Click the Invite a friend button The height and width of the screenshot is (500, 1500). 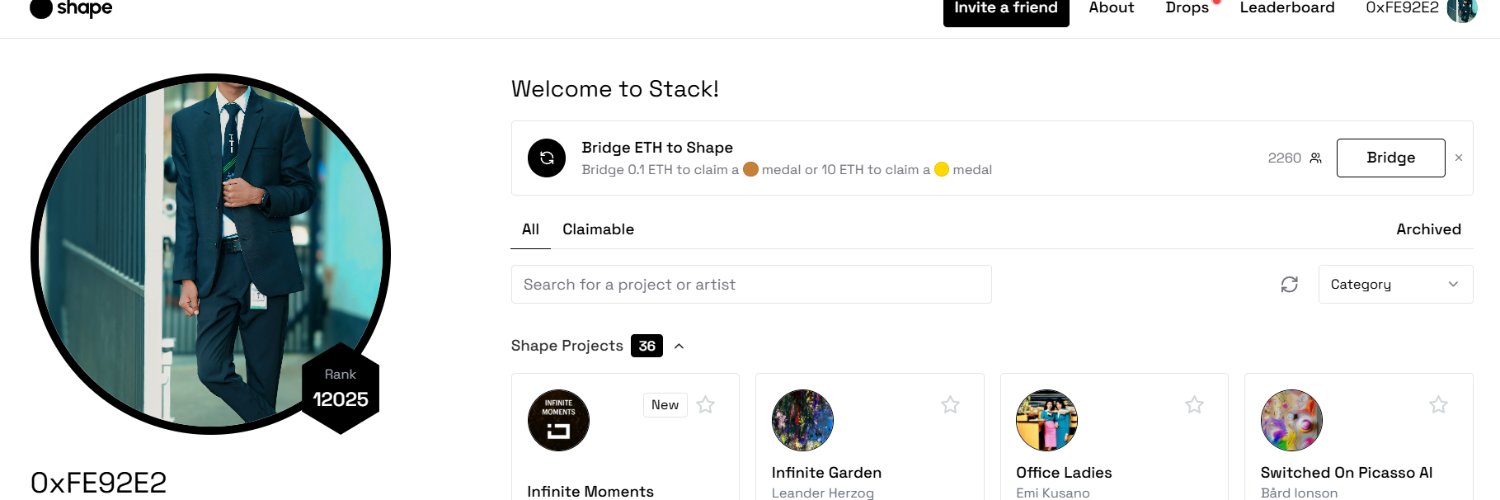[1006, 10]
